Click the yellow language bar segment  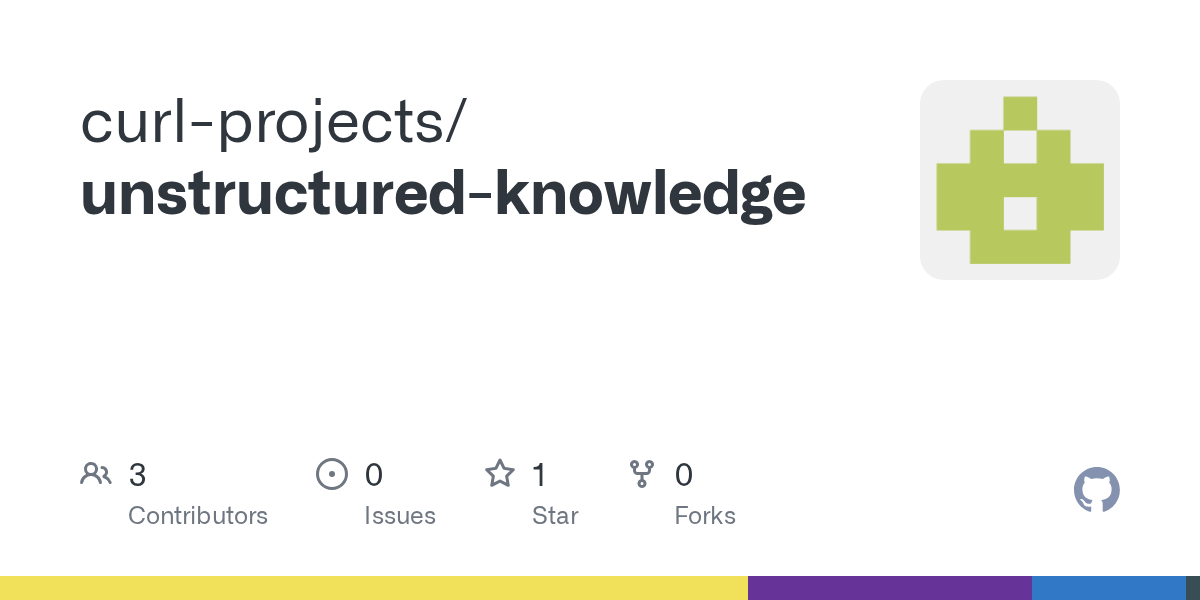click(x=374, y=588)
